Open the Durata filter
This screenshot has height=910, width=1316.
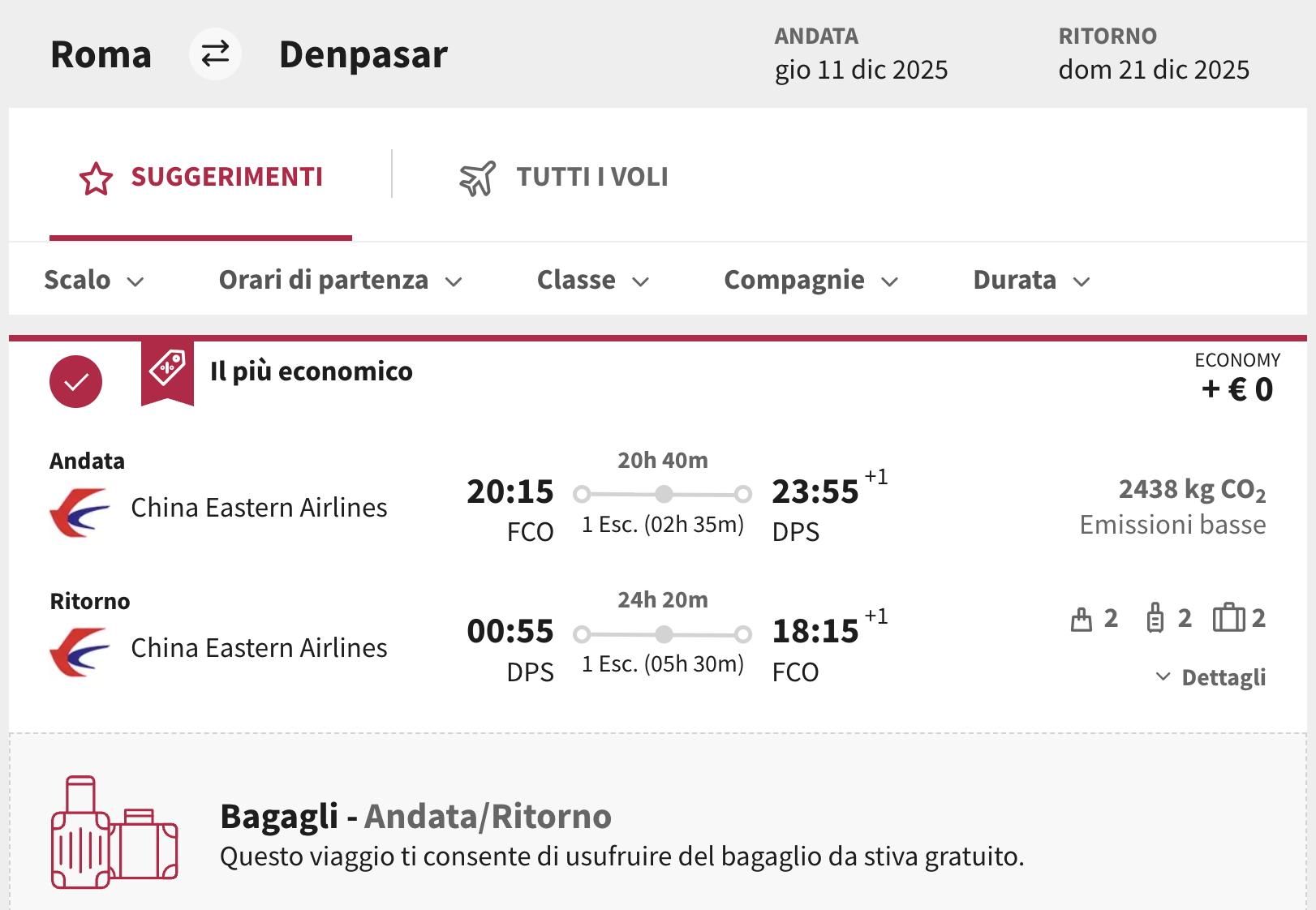coord(1029,280)
